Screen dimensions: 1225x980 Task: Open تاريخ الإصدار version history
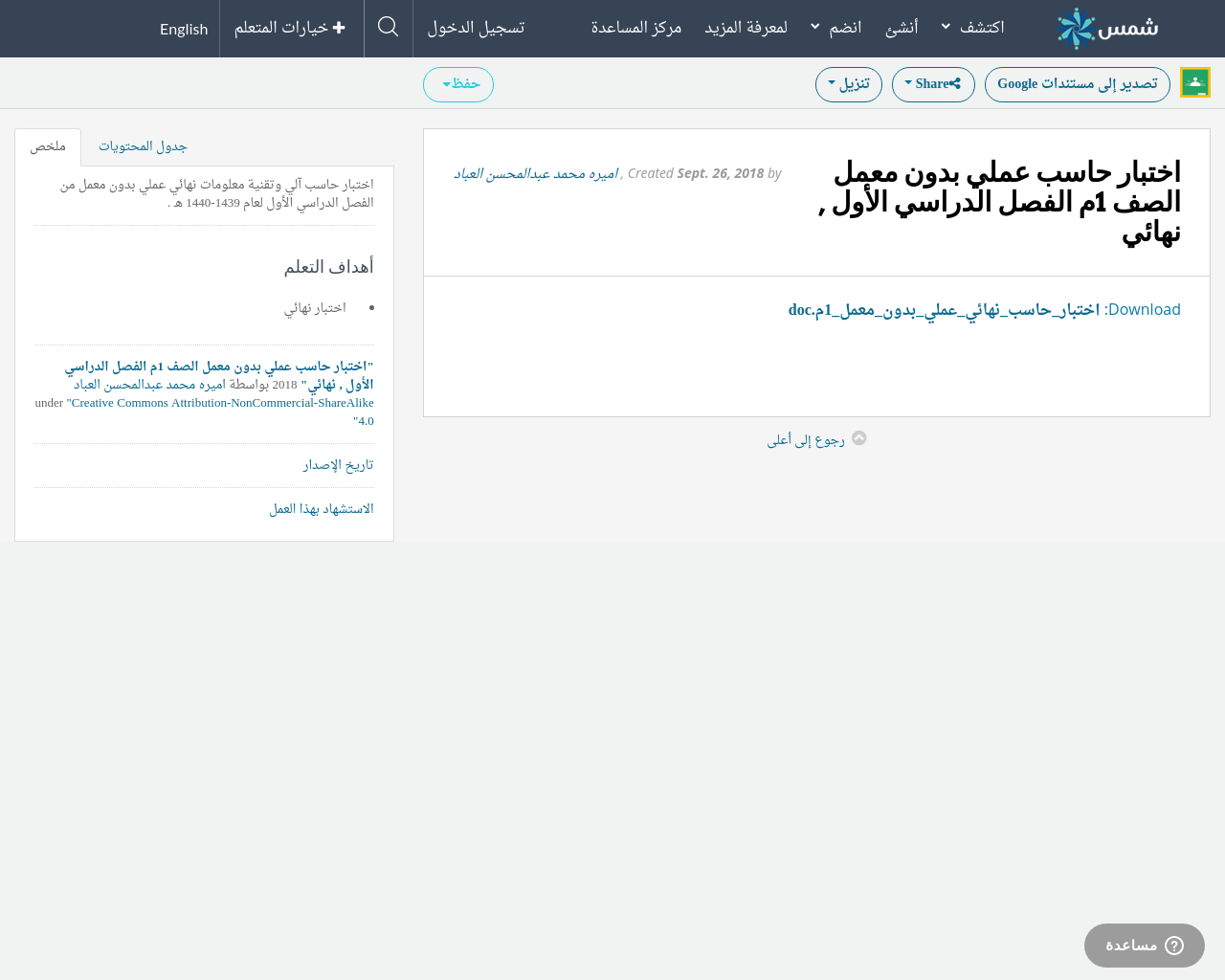pos(338,464)
